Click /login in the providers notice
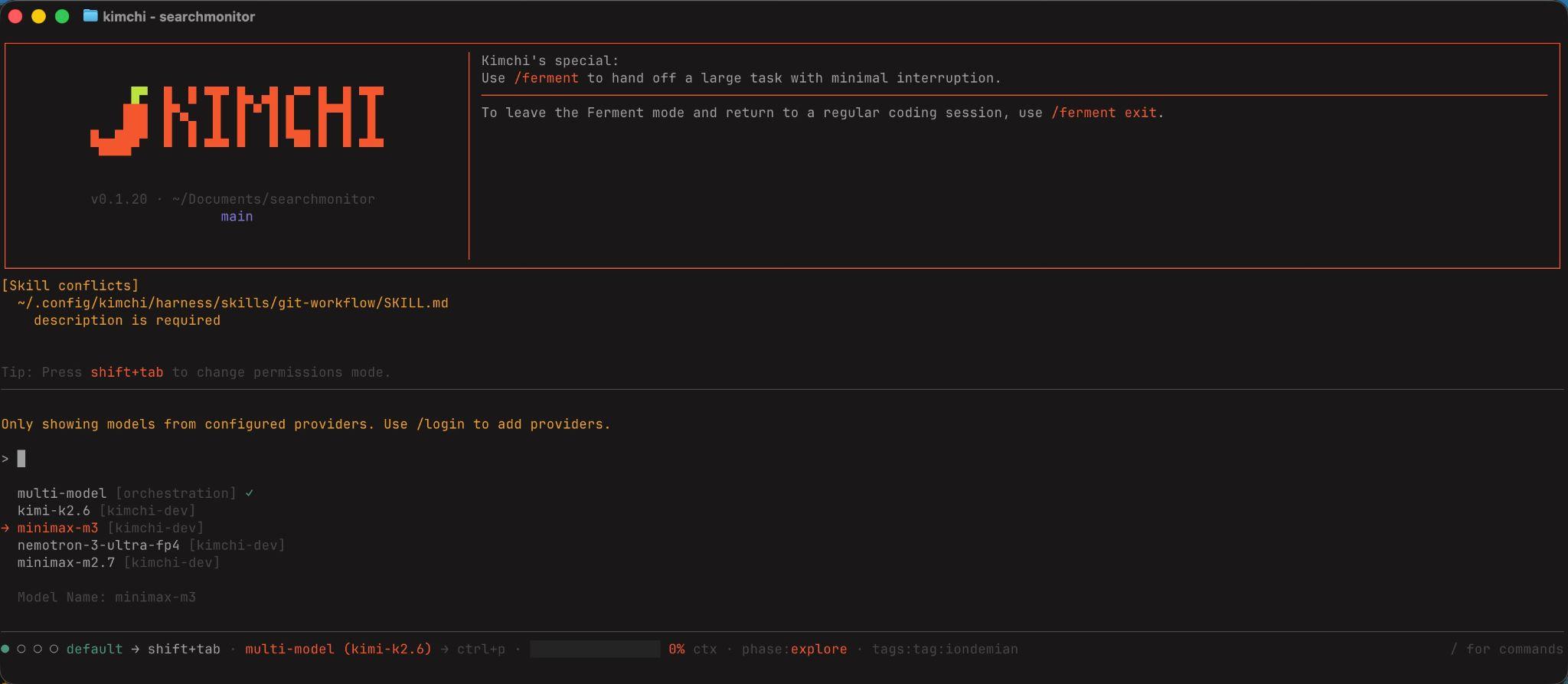 point(440,424)
